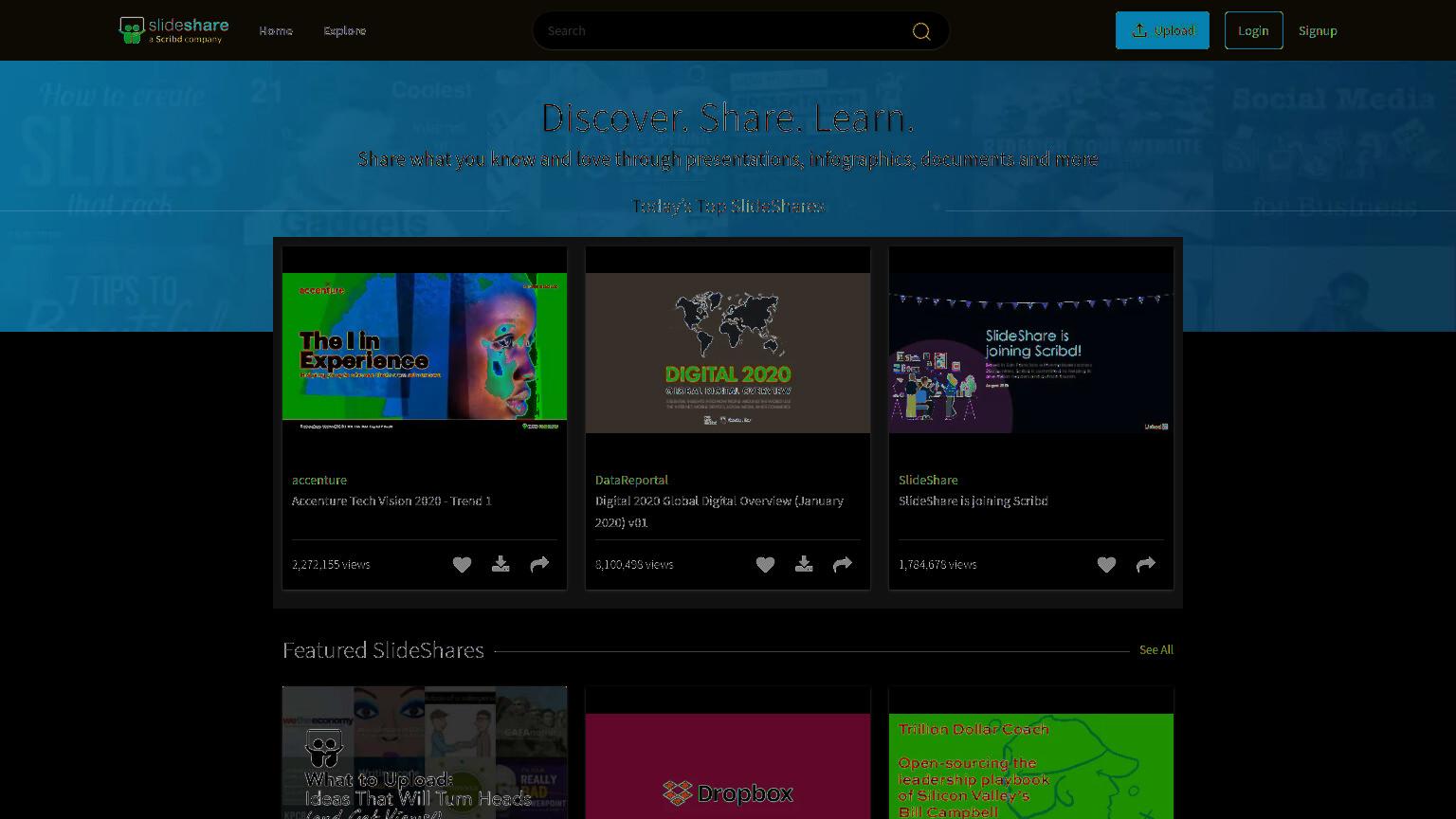Open The I in Experience thumbnail
The width and height of the screenshot is (1456, 819).
[425, 353]
